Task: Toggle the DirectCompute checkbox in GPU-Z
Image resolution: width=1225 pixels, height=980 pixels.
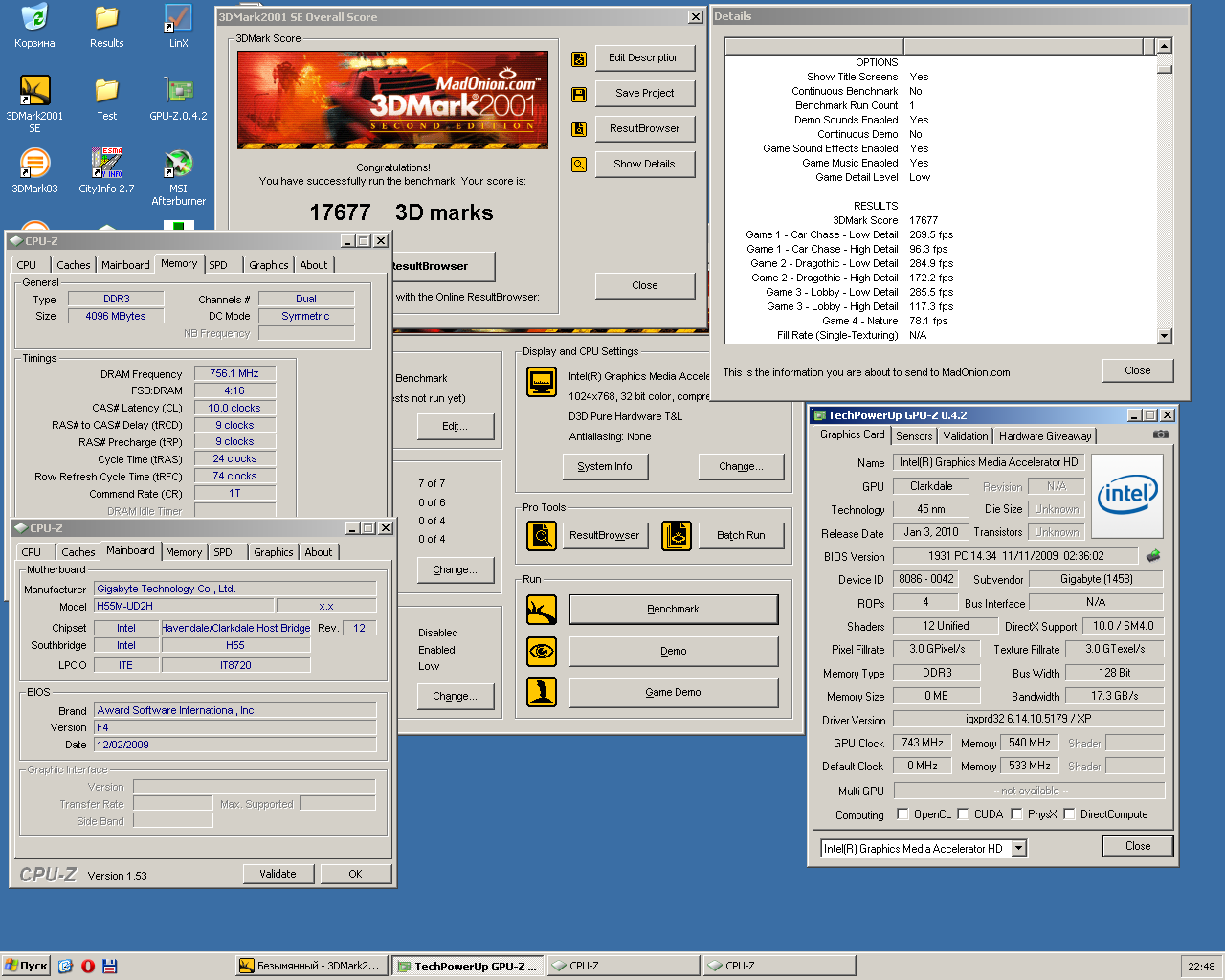Action: pyautogui.click(x=1069, y=814)
